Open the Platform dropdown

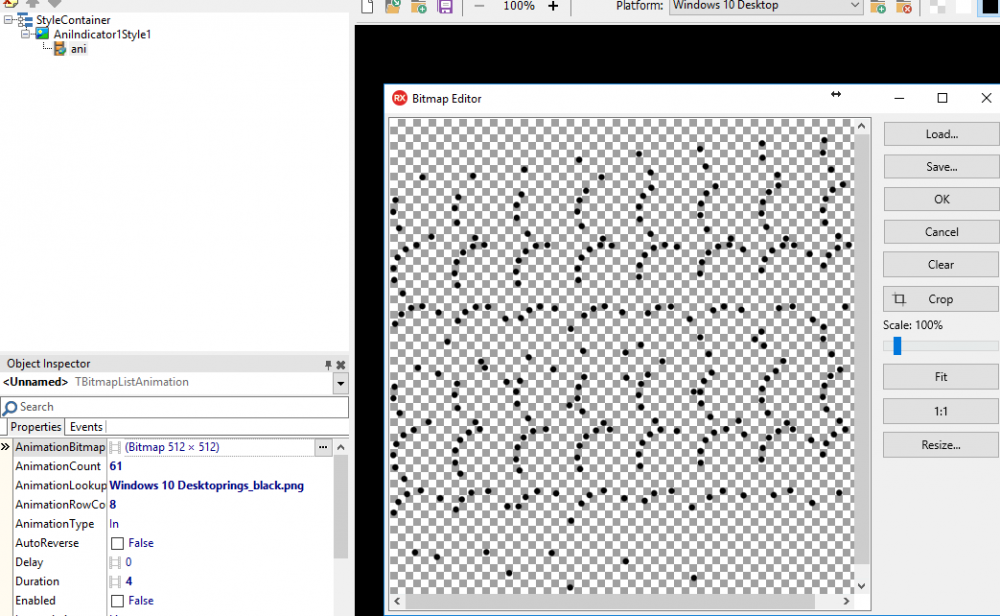(x=855, y=6)
